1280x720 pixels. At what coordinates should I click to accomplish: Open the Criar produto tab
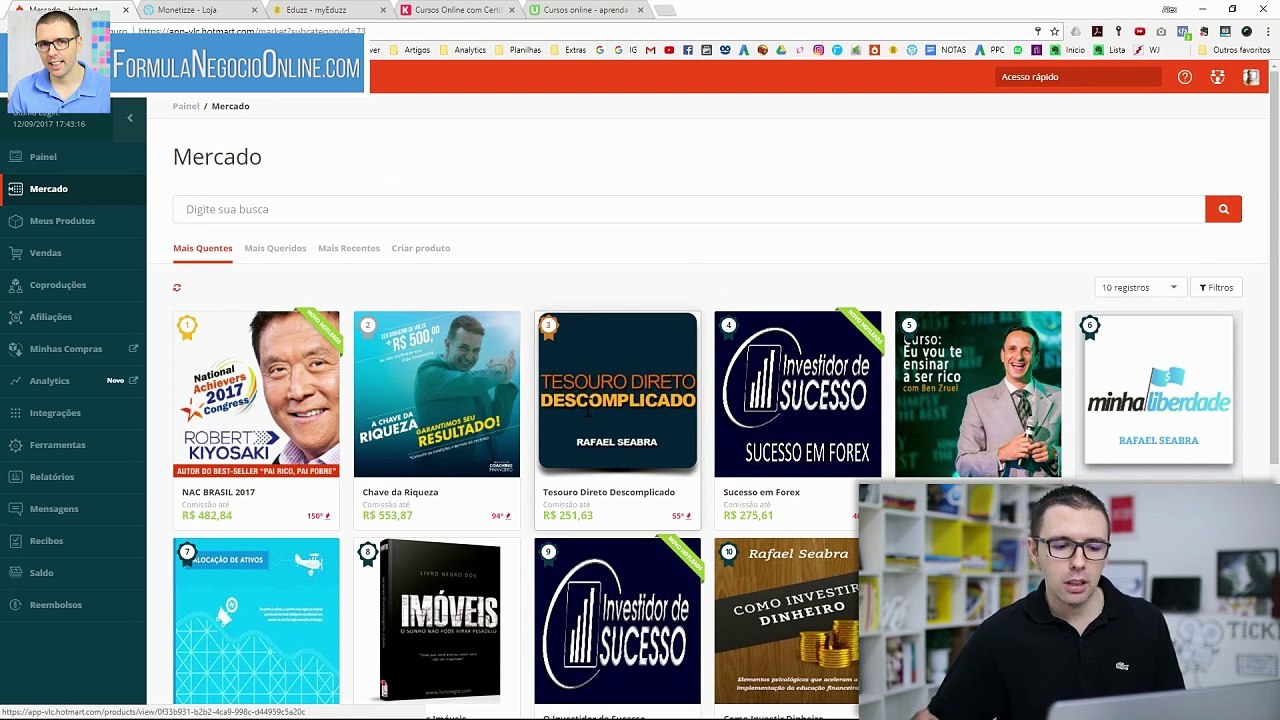tap(421, 248)
